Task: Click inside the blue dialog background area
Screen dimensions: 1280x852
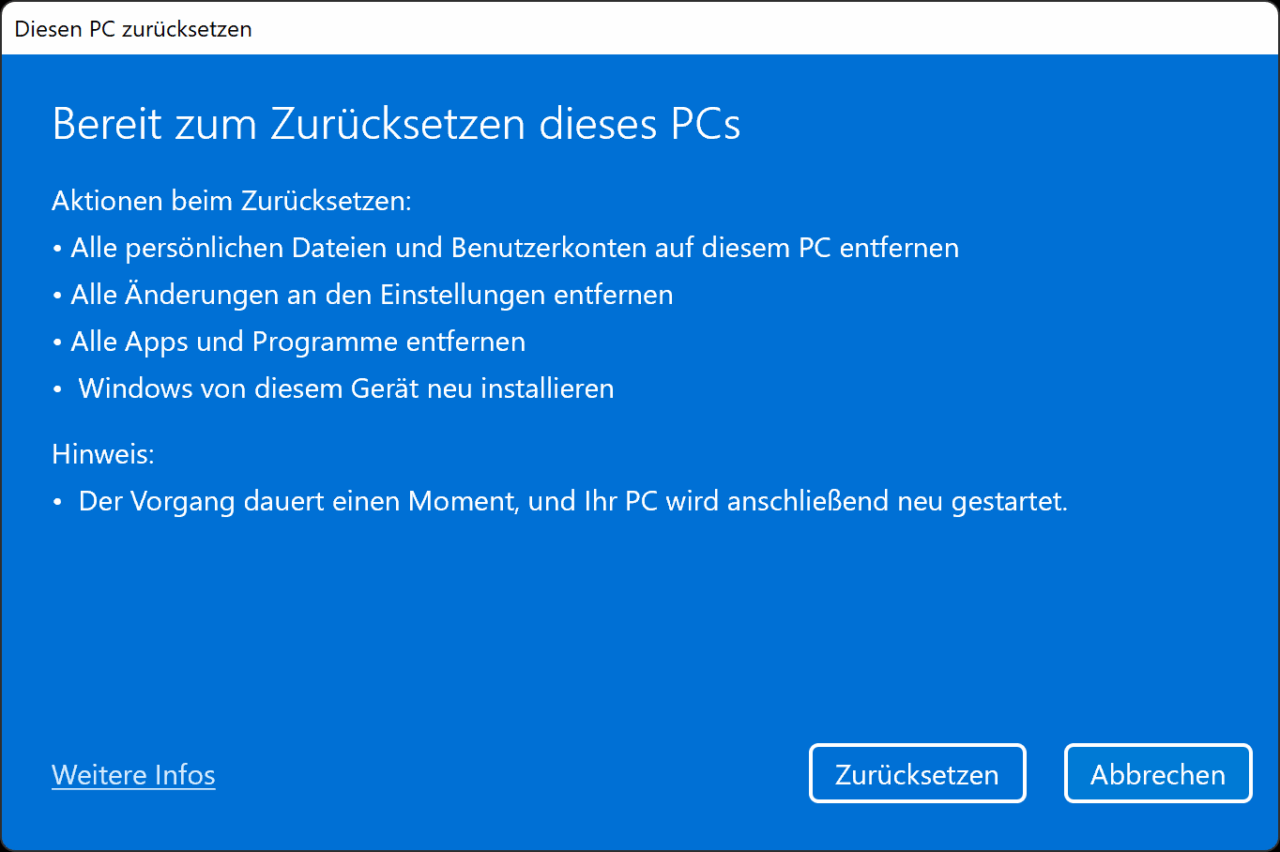Action: coord(640,620)
